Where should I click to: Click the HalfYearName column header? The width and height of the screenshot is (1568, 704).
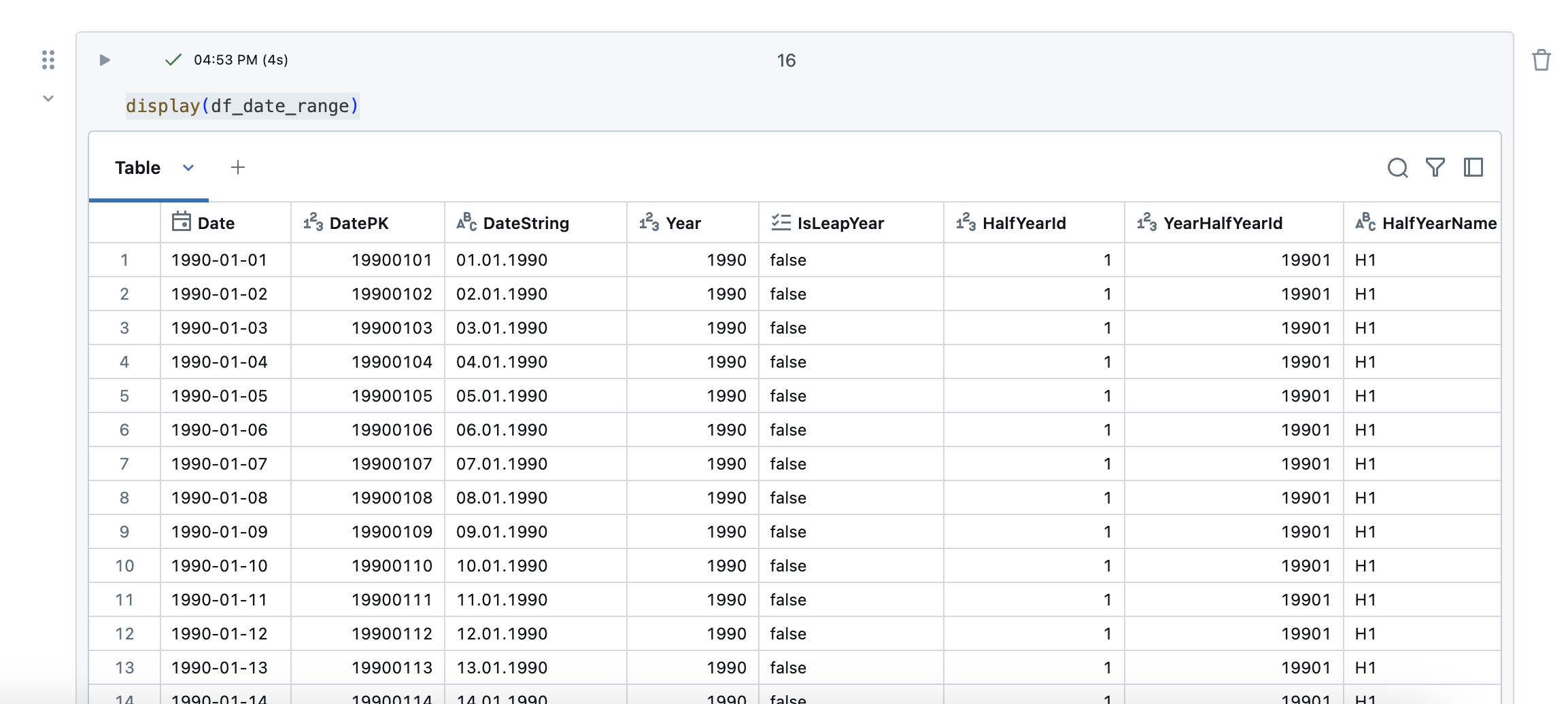click(x=1439, y=223)
